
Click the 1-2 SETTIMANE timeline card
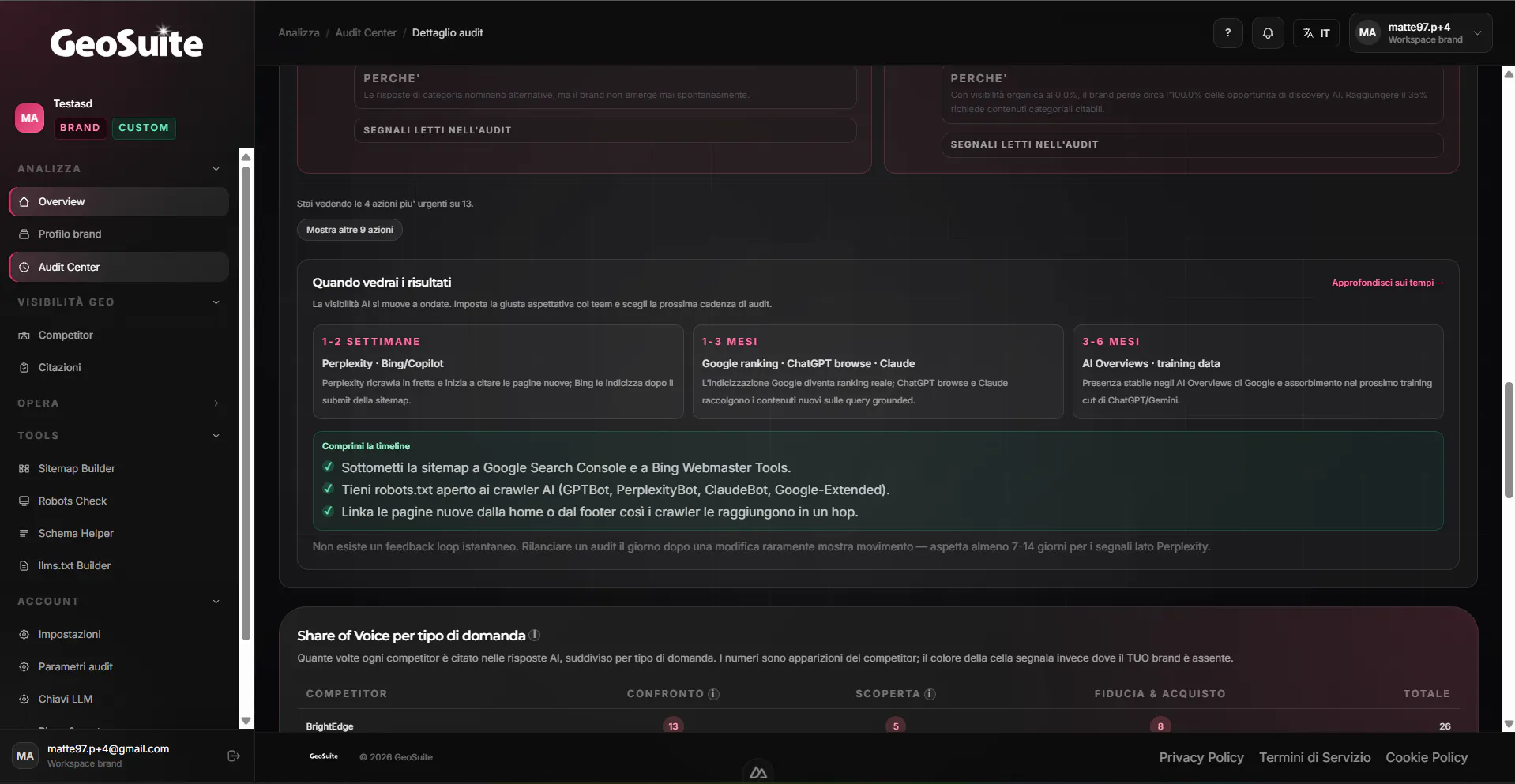498,372
